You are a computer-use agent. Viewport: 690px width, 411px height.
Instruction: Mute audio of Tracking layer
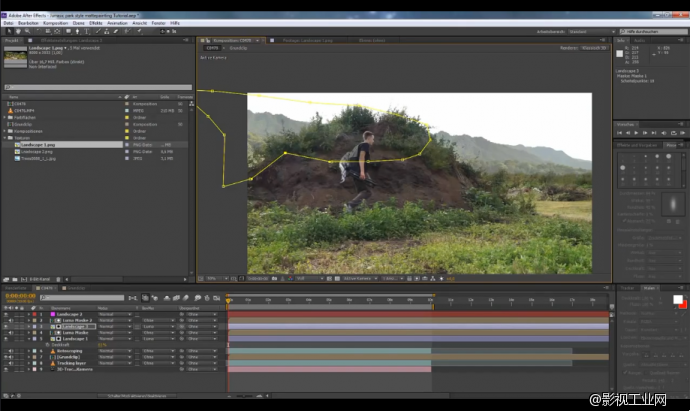point(11,363)
